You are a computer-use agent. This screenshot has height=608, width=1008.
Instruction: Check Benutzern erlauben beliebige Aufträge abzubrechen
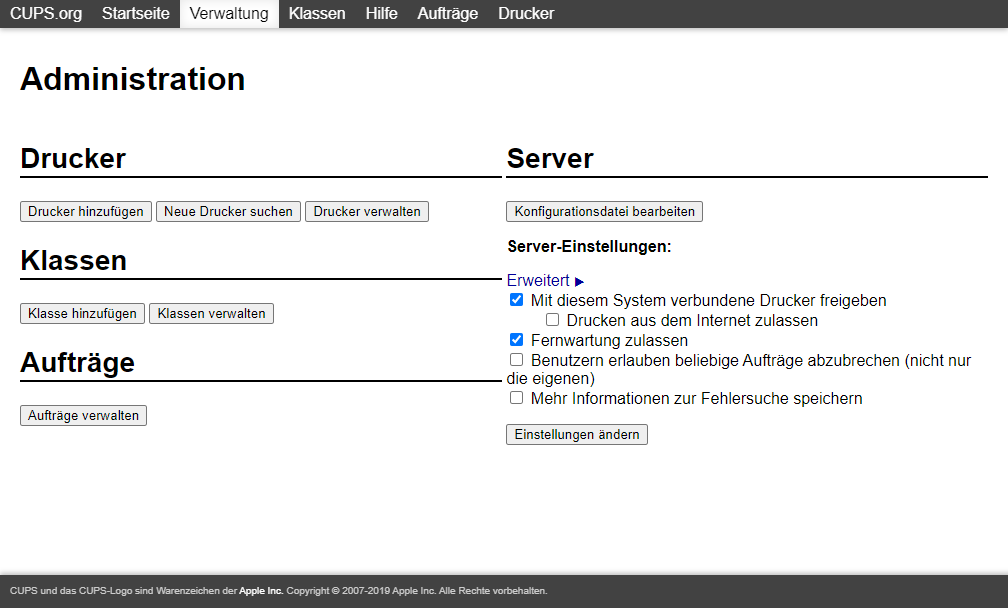(517, 359)
